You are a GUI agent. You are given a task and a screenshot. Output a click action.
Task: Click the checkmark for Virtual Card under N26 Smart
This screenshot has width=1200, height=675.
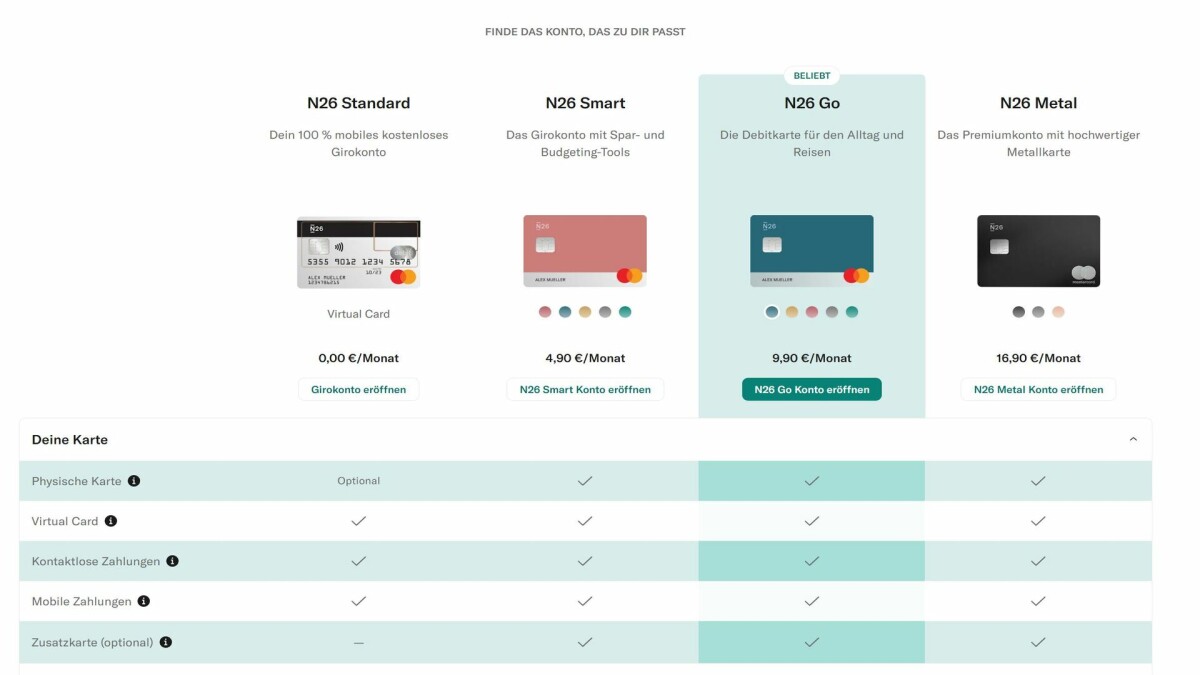(x=585, y=521)
